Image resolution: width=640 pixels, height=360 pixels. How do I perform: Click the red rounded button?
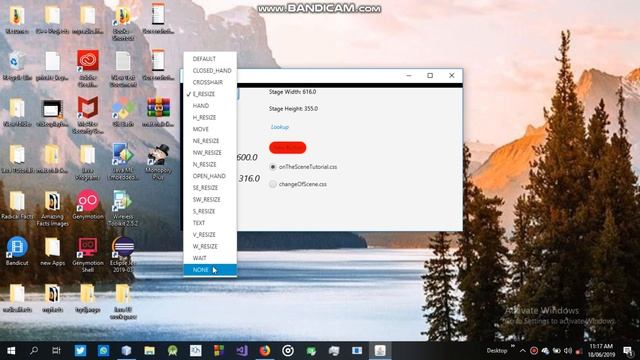tap(287, 147)
